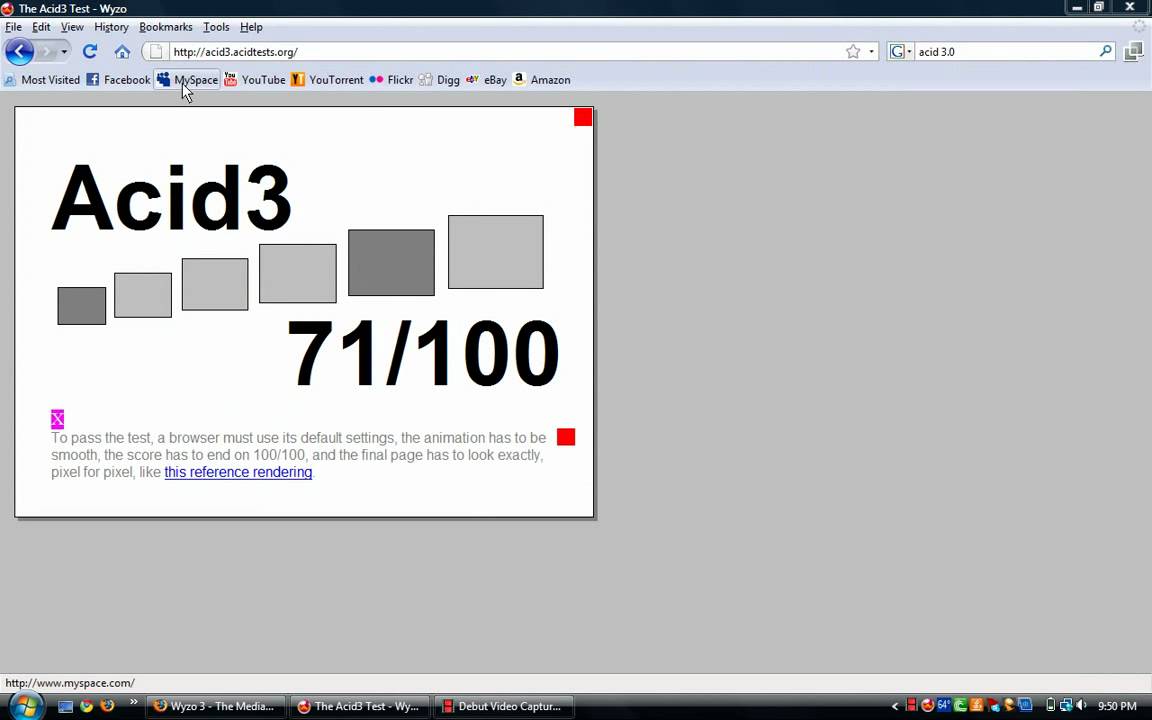Viewport: 1152px width, 720px height.
Task: Click the blue monitor tray icon
Action: (x=1025, y=705)
